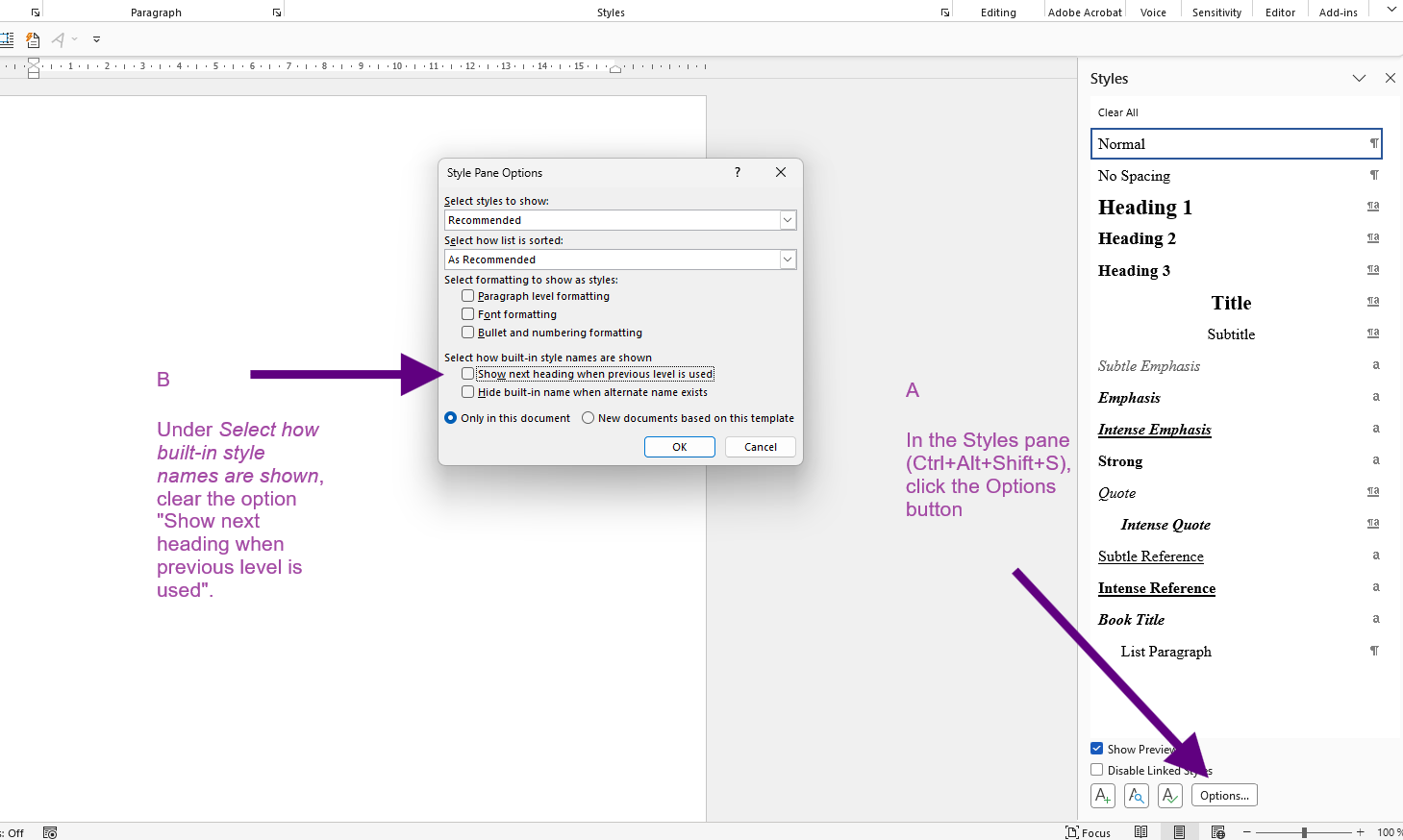Click the linked-style symbol beside Heading 1

tap(1373, 207)
